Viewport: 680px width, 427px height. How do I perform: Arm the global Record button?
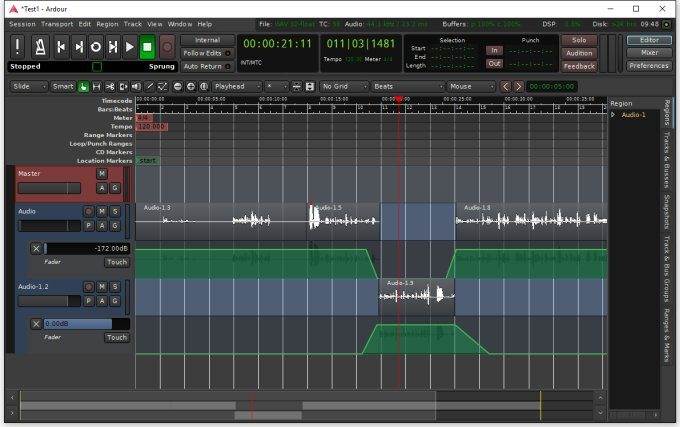click(166, 46)
